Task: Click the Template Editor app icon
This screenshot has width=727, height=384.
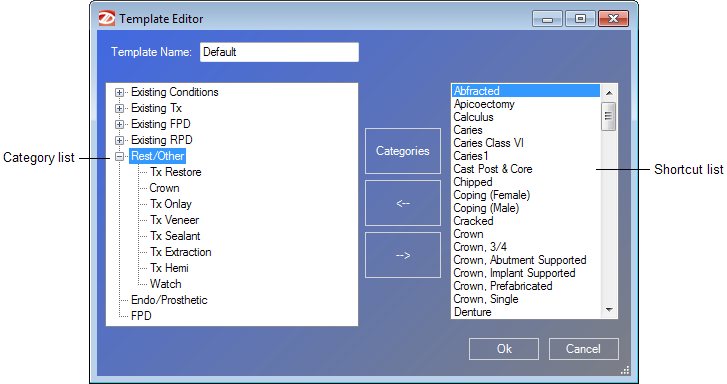Action: [x=106, y=18]
